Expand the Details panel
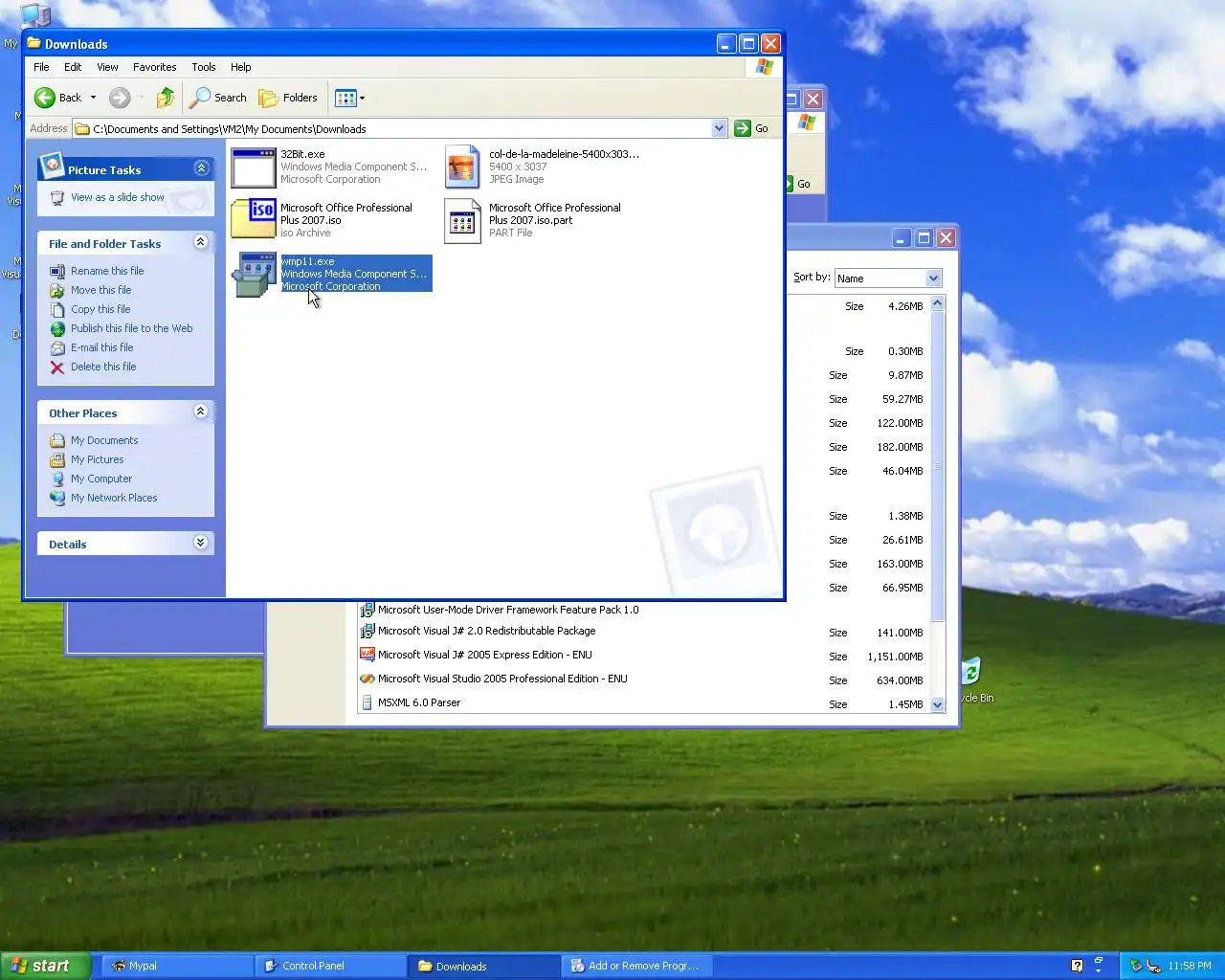Screen dimensions: 1225x980 coord(201,543)
